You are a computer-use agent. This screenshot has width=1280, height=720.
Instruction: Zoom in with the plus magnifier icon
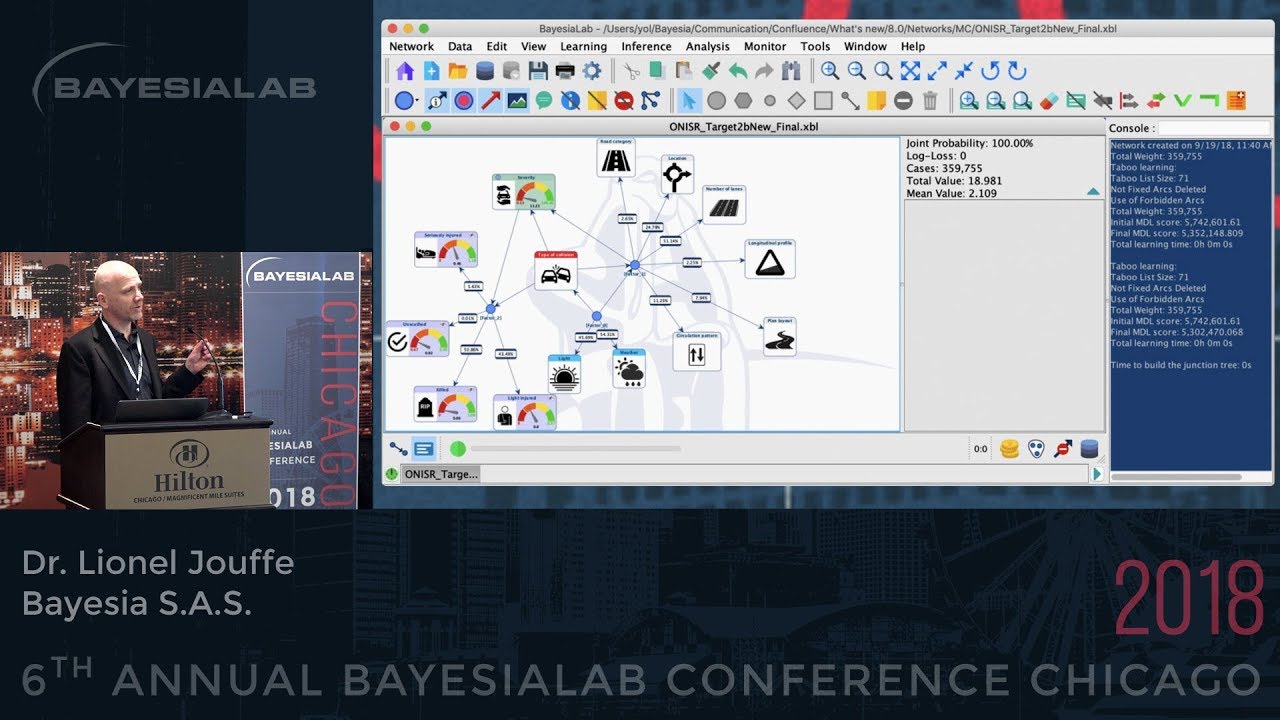830,71
